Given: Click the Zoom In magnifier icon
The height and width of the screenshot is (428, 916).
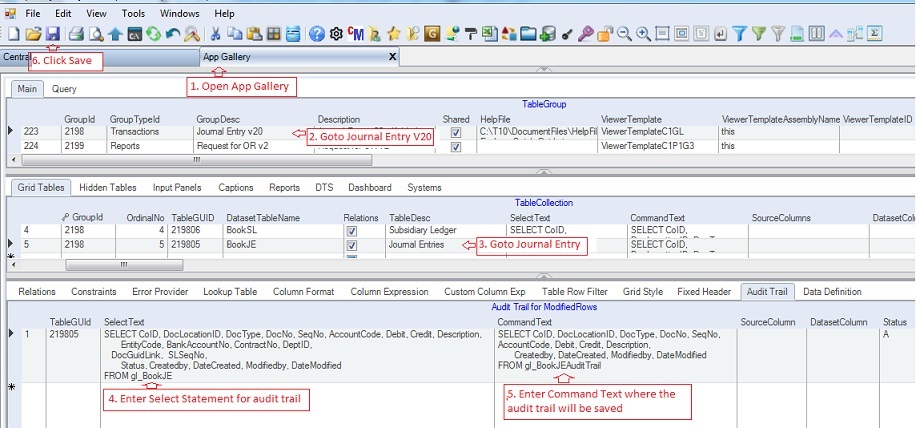Looking at the screenshot, I should (x=643, y=34).
